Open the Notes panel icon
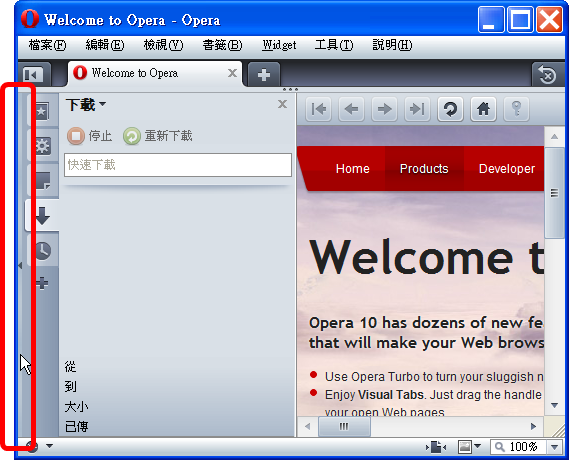Screen dimensions: 569x460 tap(43, 181)
